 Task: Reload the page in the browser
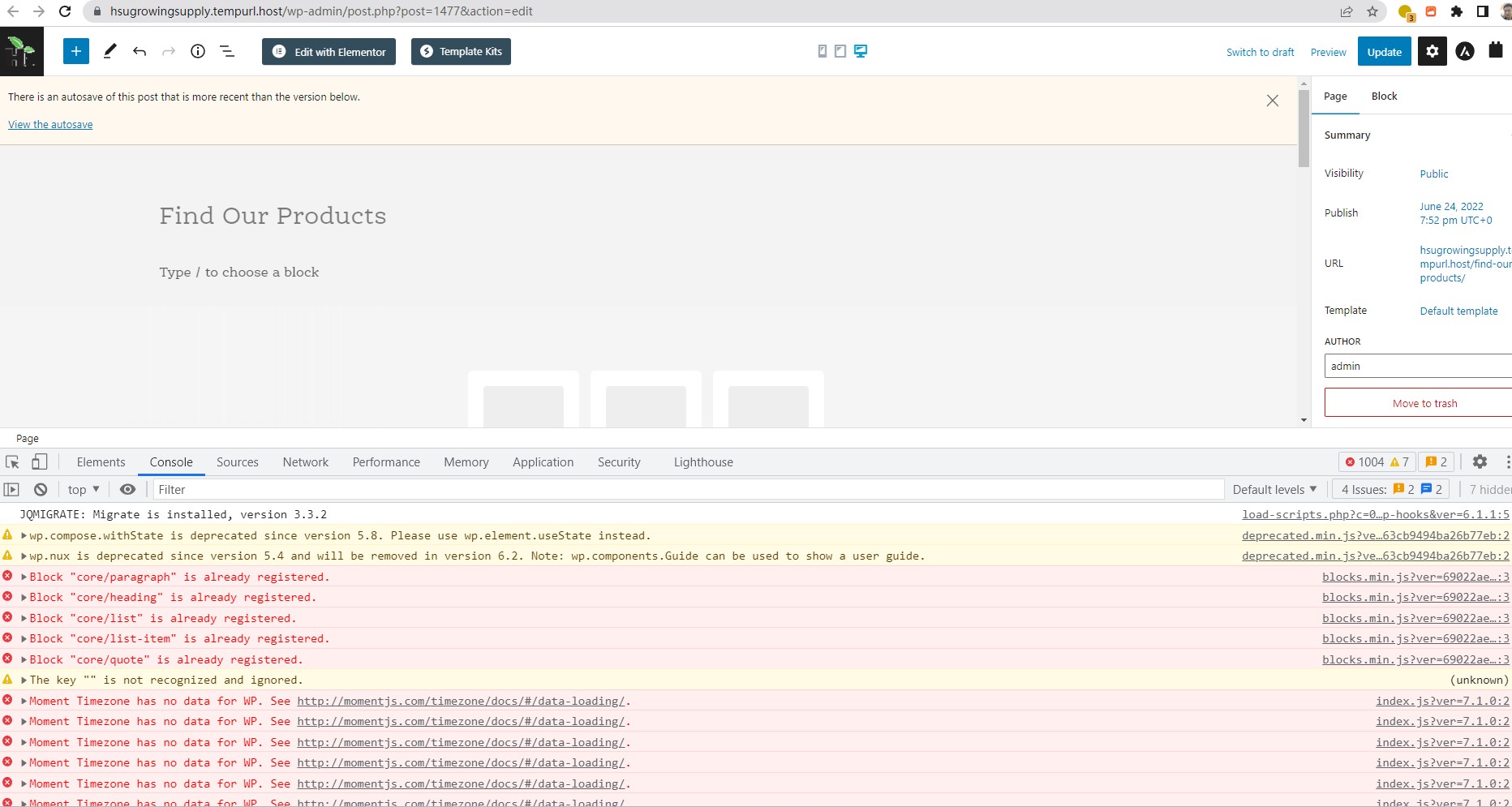tap(65, 11)
